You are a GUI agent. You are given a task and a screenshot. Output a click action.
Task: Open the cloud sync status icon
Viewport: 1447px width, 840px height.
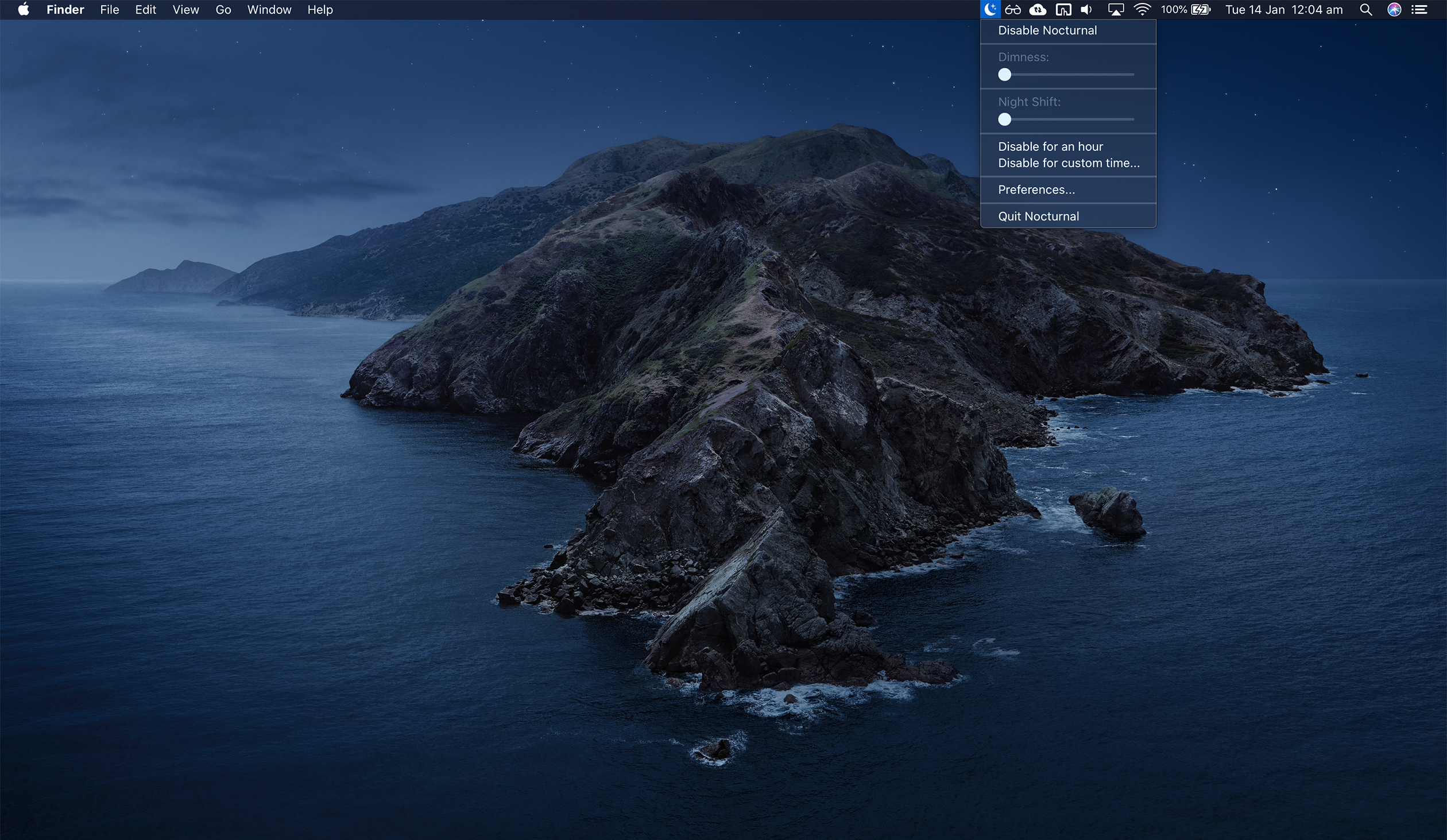1037,10
